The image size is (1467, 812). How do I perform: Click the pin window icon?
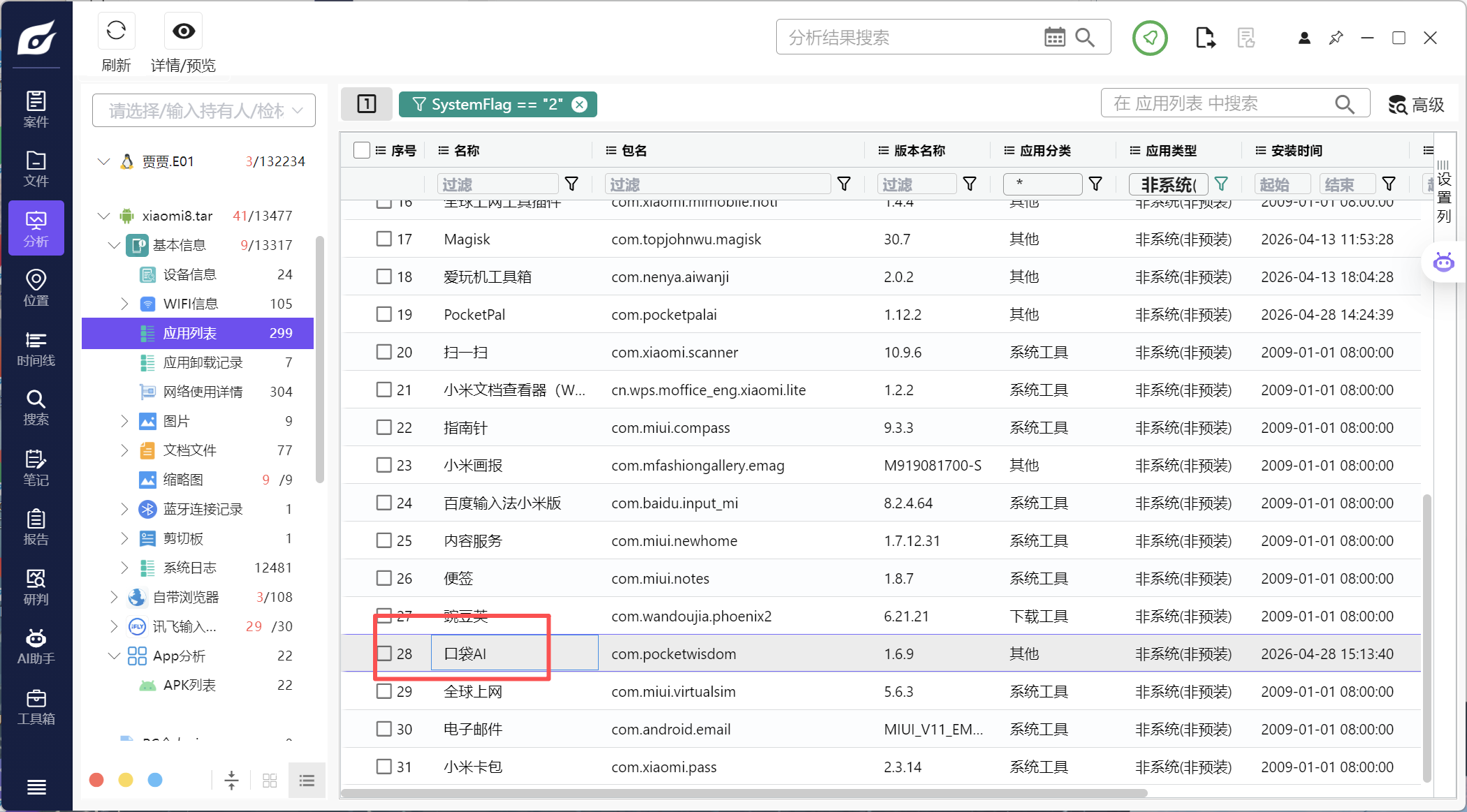[1336, 38]
